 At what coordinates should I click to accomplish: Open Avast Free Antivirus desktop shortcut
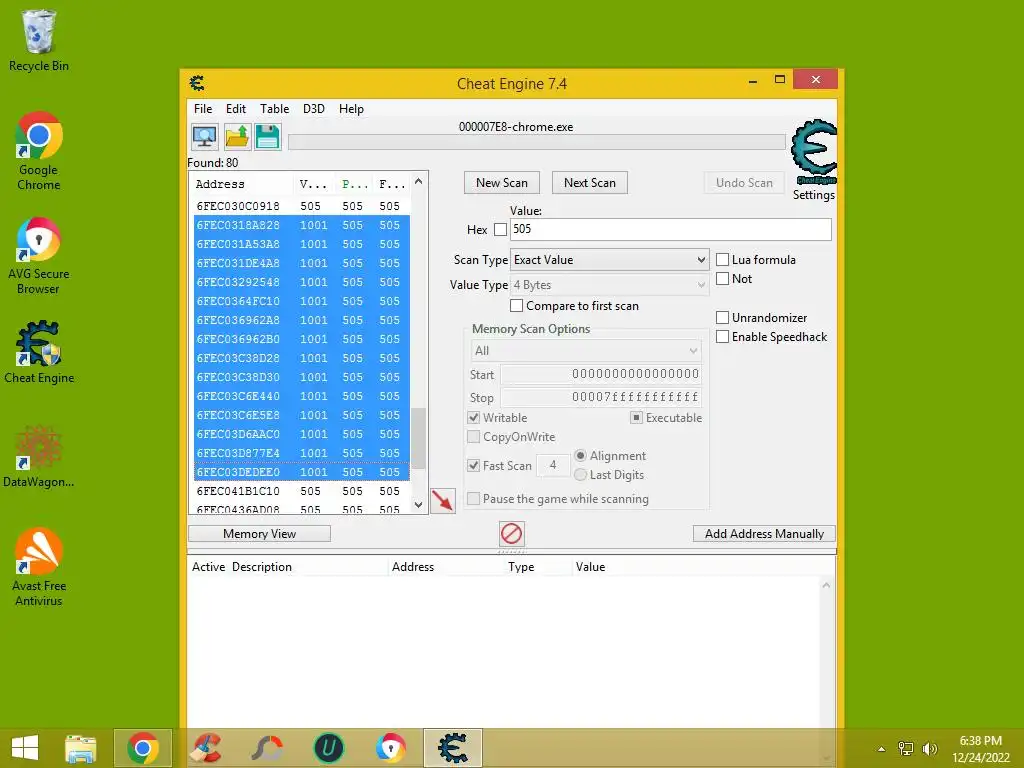click(x=39, y=567)
